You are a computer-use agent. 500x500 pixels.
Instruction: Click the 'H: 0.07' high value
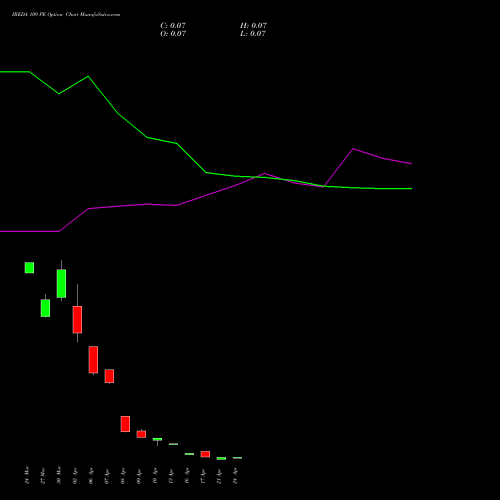click(253, 26)
